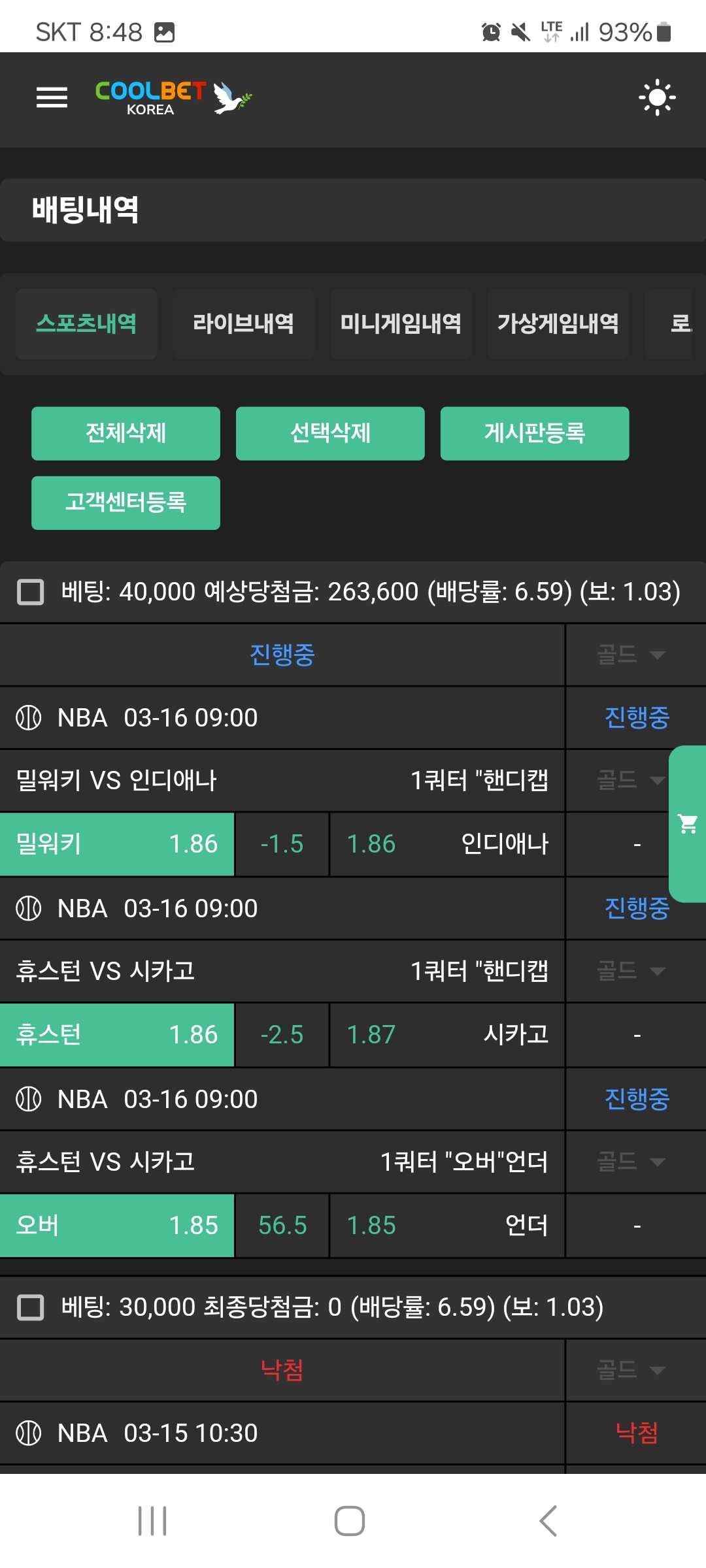706x1568 pixels.
Task: Switch to 미니게임내역 tab
Action: click(401, 324)
